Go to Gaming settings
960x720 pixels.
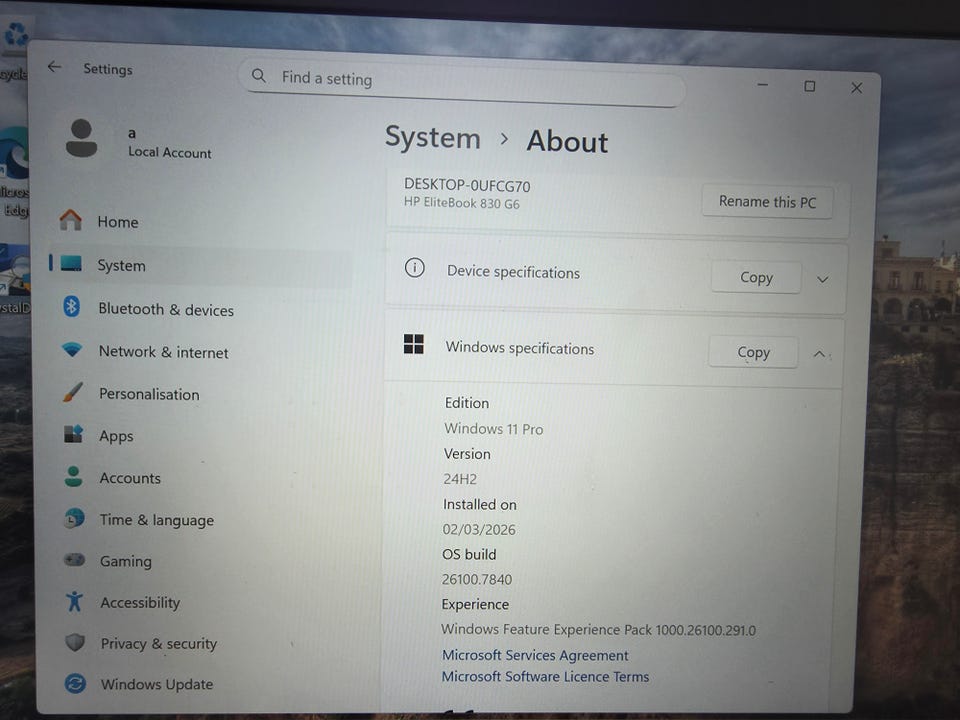(x=202, y=561)
